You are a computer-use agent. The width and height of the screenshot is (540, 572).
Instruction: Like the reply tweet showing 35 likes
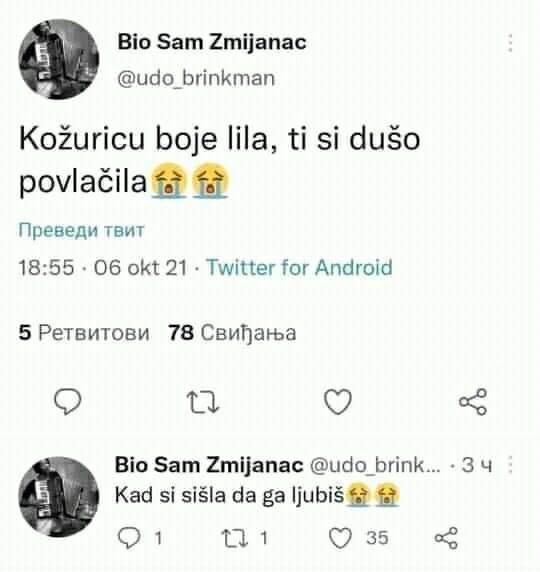pos(340,538)
